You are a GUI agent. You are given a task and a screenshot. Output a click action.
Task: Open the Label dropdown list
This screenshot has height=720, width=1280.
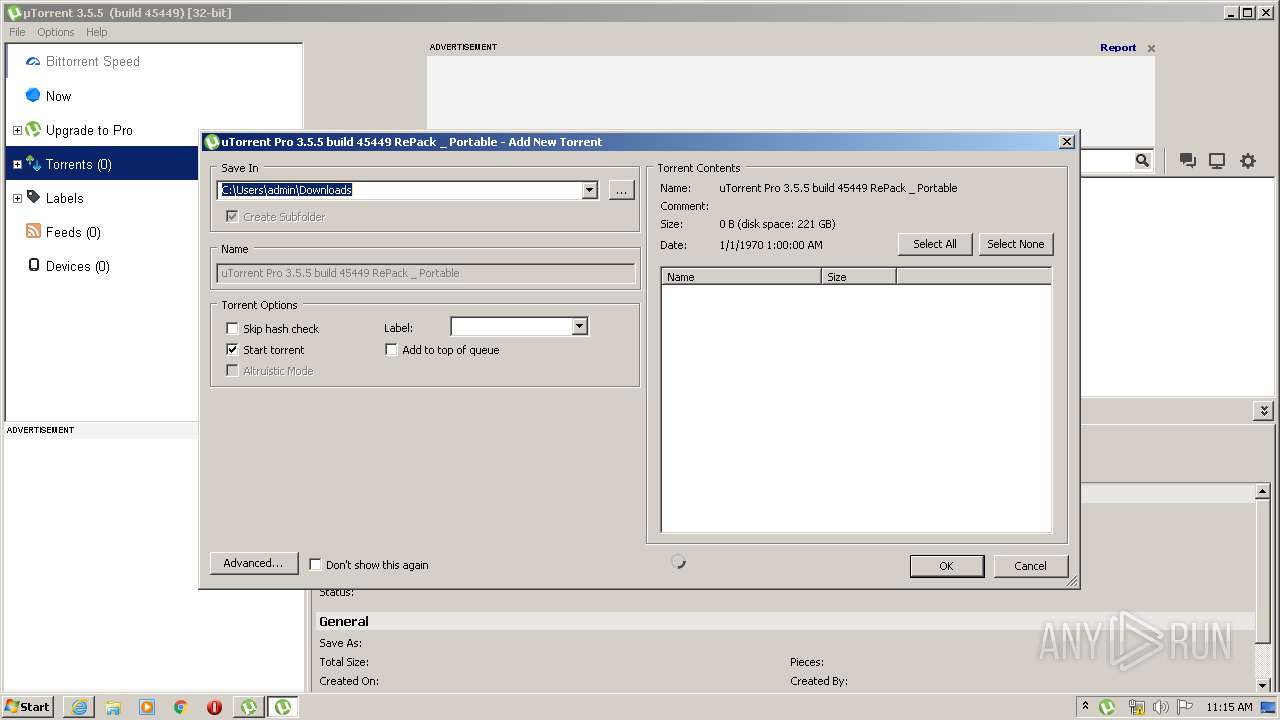[579, 326]
